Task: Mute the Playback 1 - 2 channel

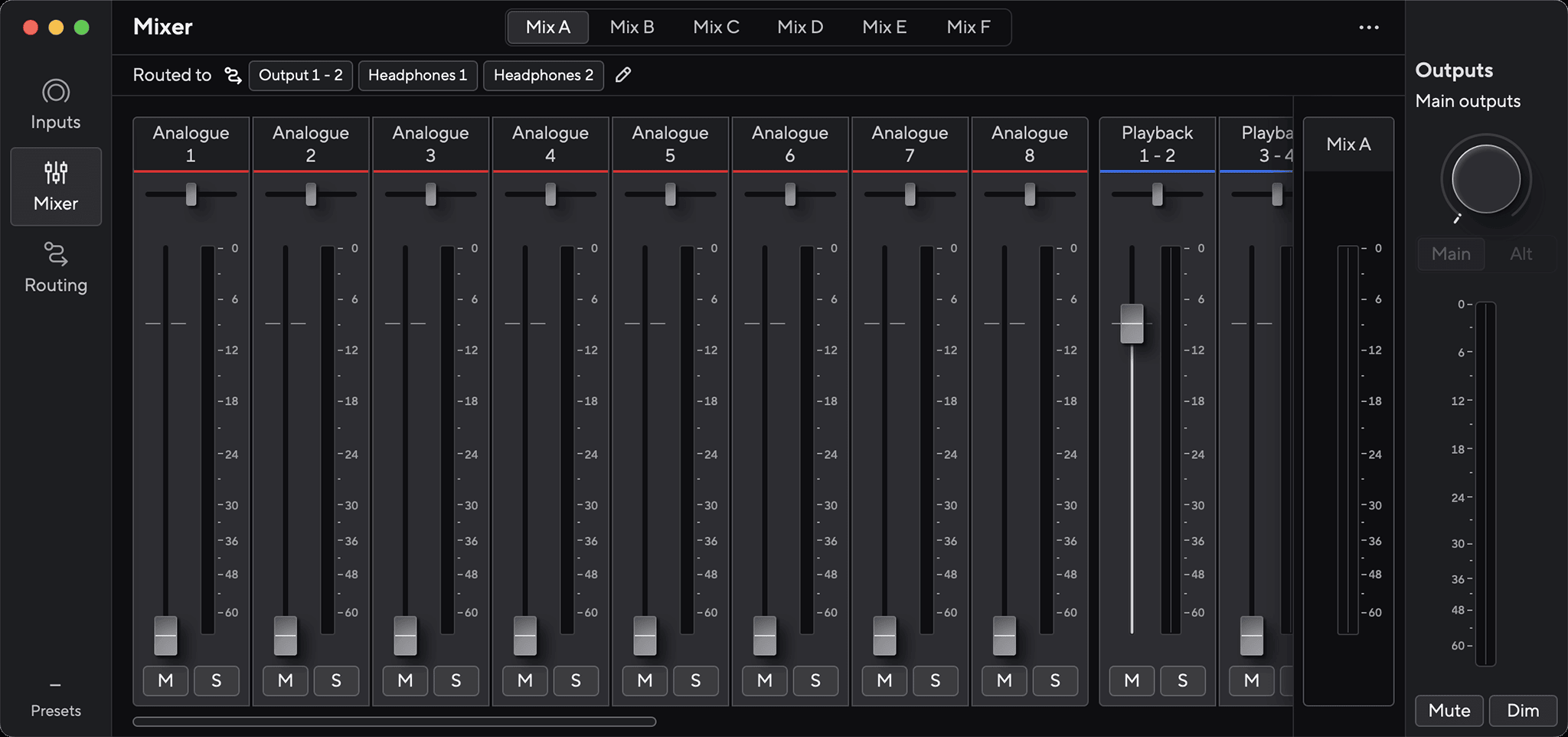Action: coord(1132,680)
